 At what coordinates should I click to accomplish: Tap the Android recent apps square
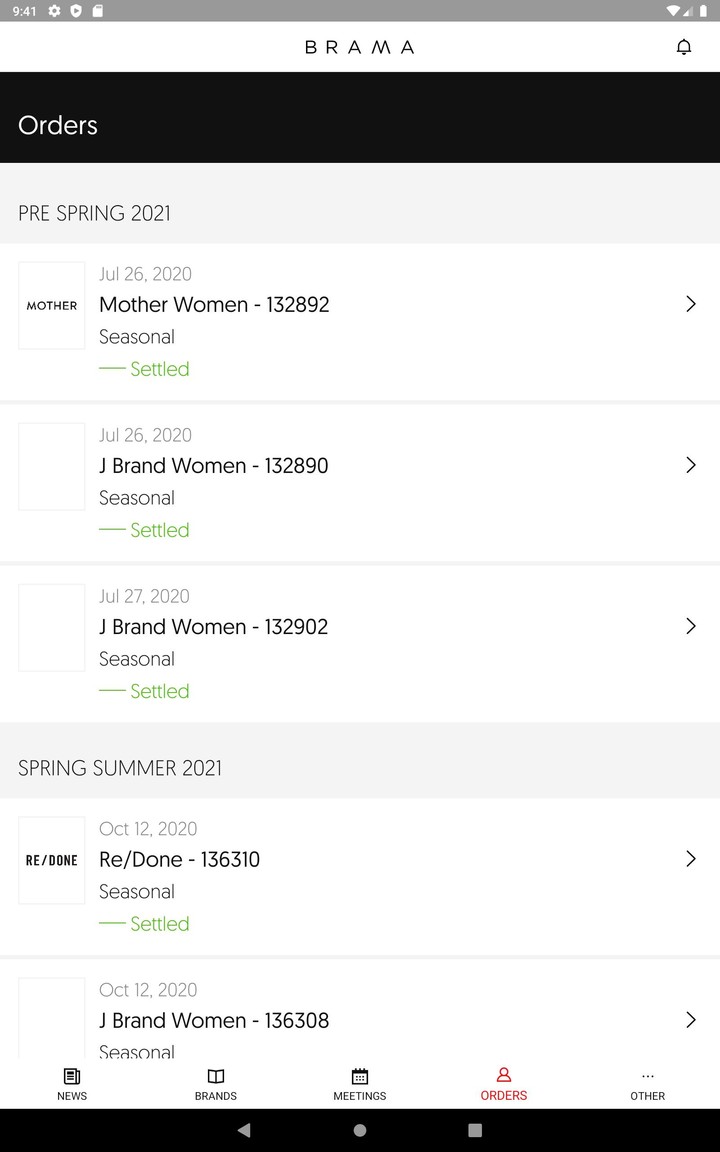point(475,1130)
